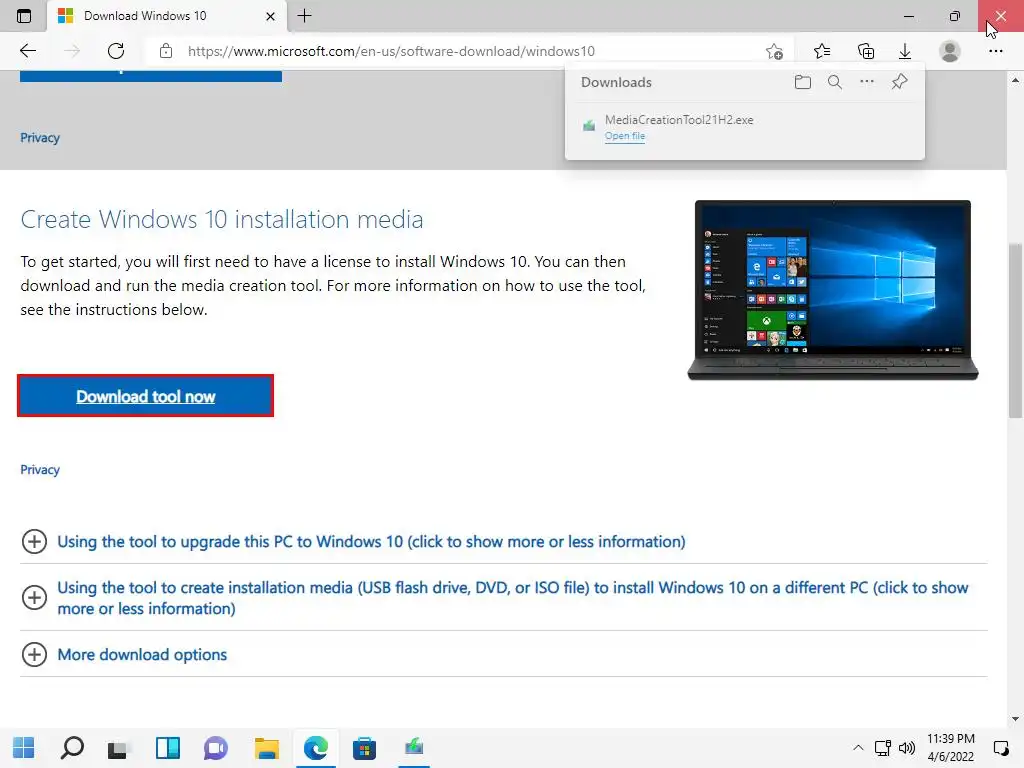The width and height of the screenshot is (1024, 768).
Task: Open Microsoft Store from taskbar
Action: 364,748
